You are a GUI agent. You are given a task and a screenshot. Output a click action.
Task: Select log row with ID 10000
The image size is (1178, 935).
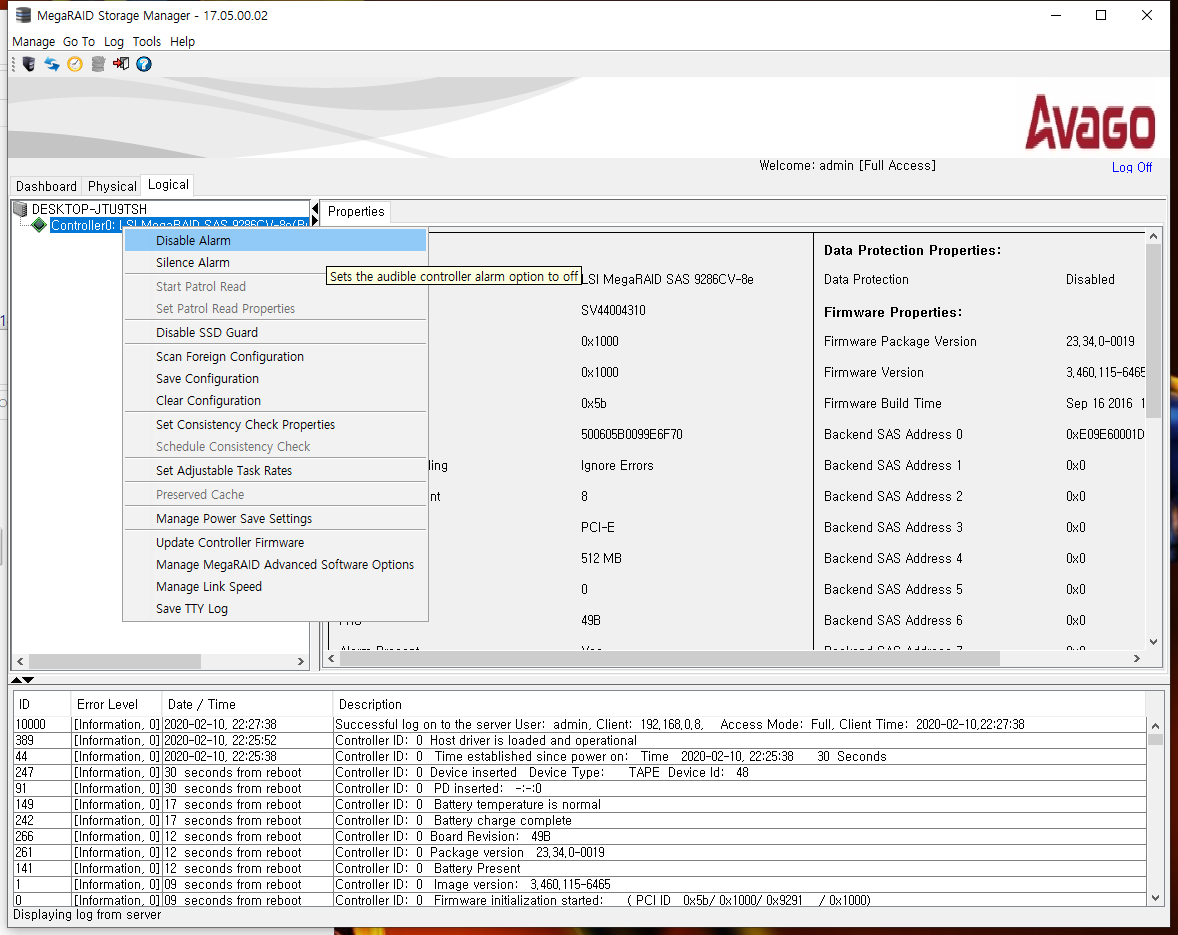tap(580, 724)
